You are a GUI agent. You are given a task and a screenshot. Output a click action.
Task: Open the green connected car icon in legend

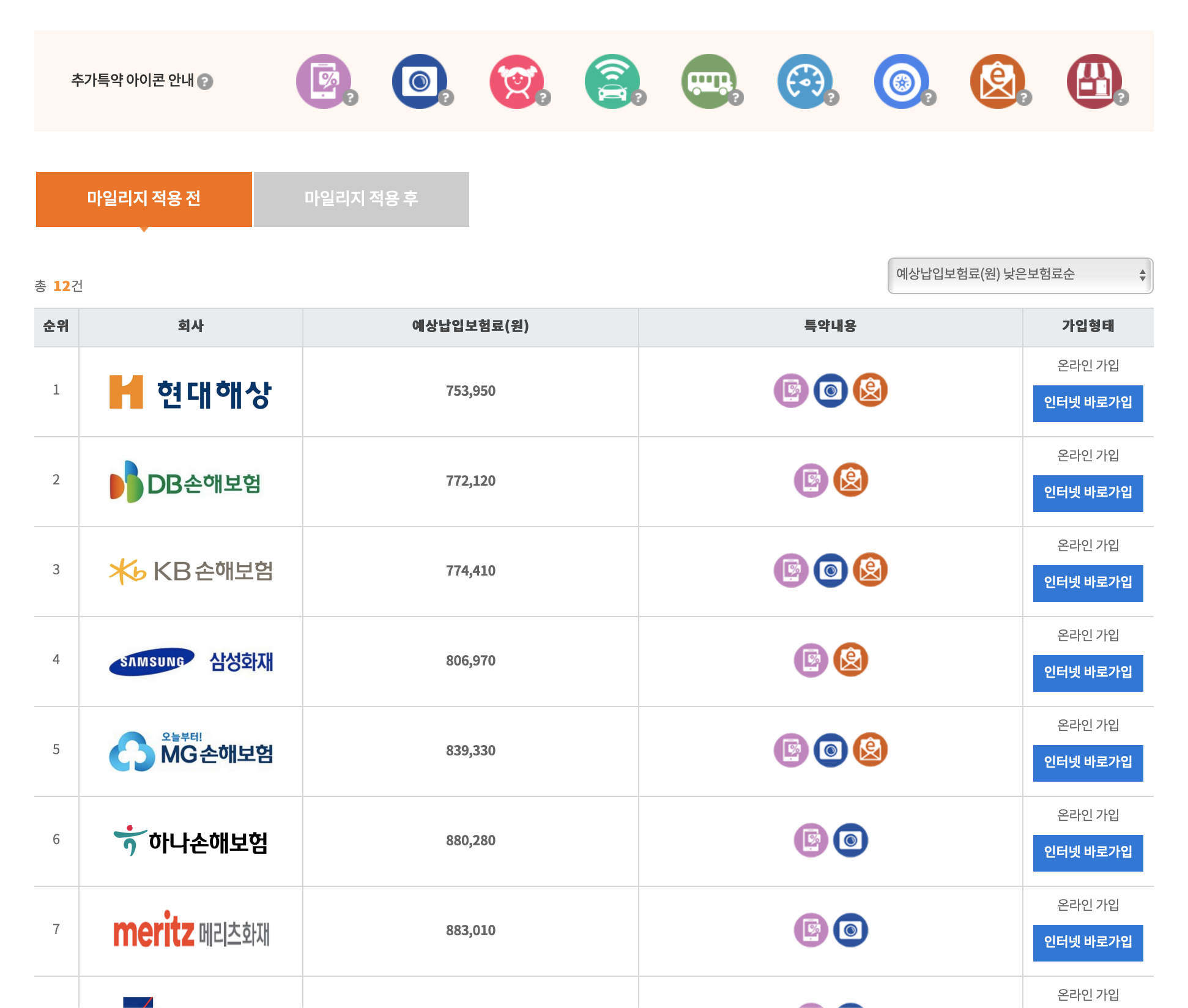click(x=612, y=81)
